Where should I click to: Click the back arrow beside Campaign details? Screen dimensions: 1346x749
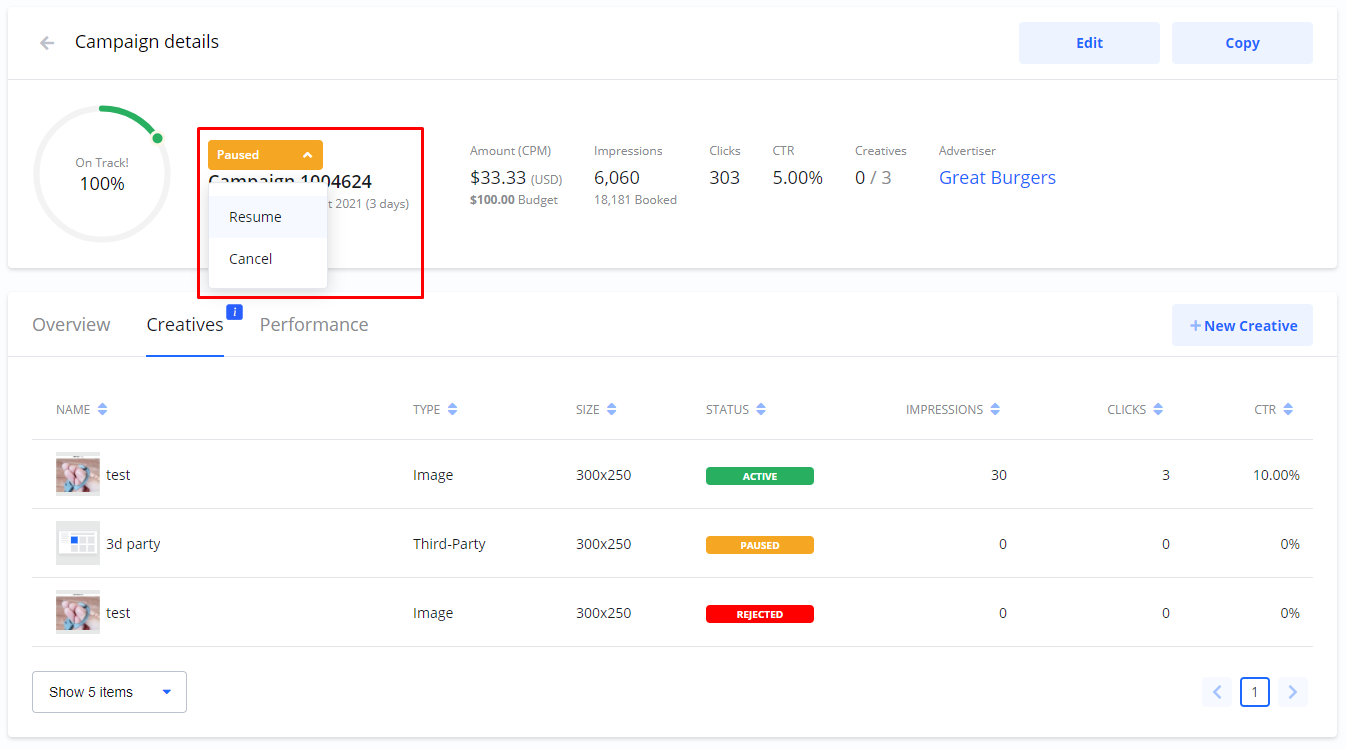[x=47, y=43]
